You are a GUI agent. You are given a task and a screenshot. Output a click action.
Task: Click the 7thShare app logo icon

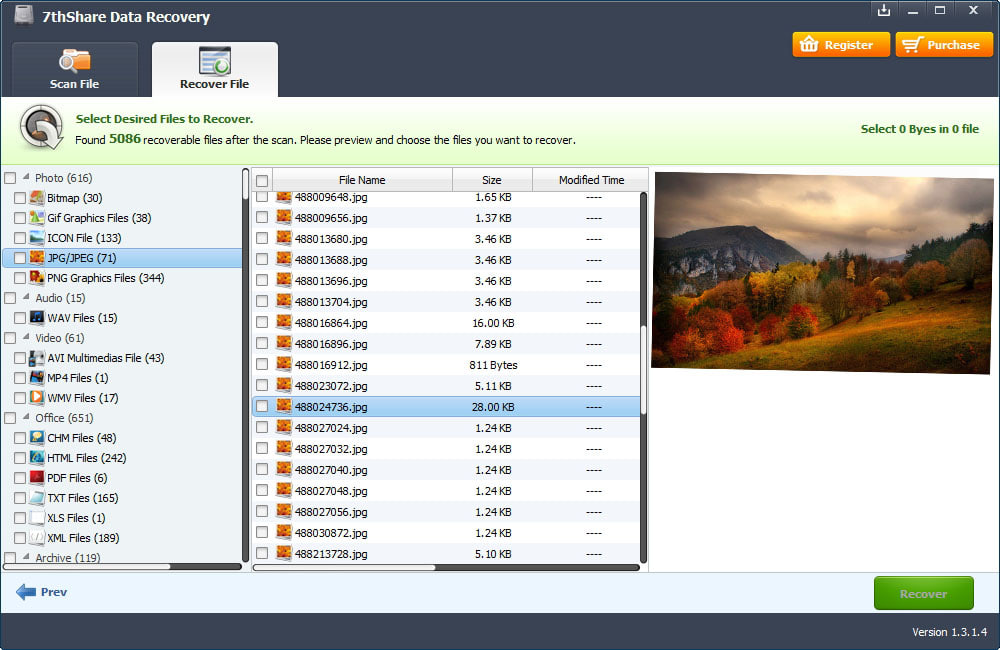[x=24, y=15]
